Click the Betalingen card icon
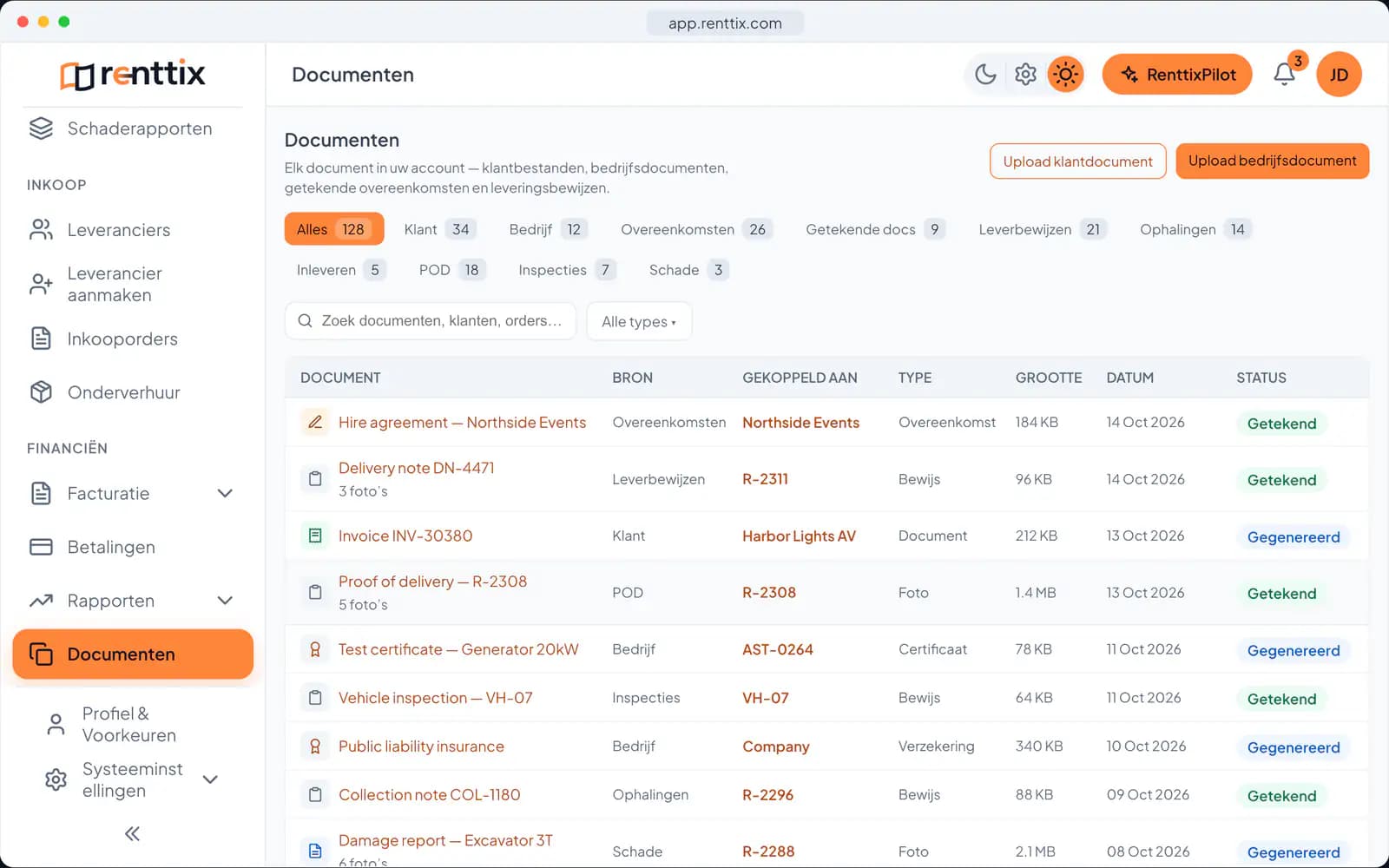The width and height of the screenshot is (1389, 868). pos(41,547)
